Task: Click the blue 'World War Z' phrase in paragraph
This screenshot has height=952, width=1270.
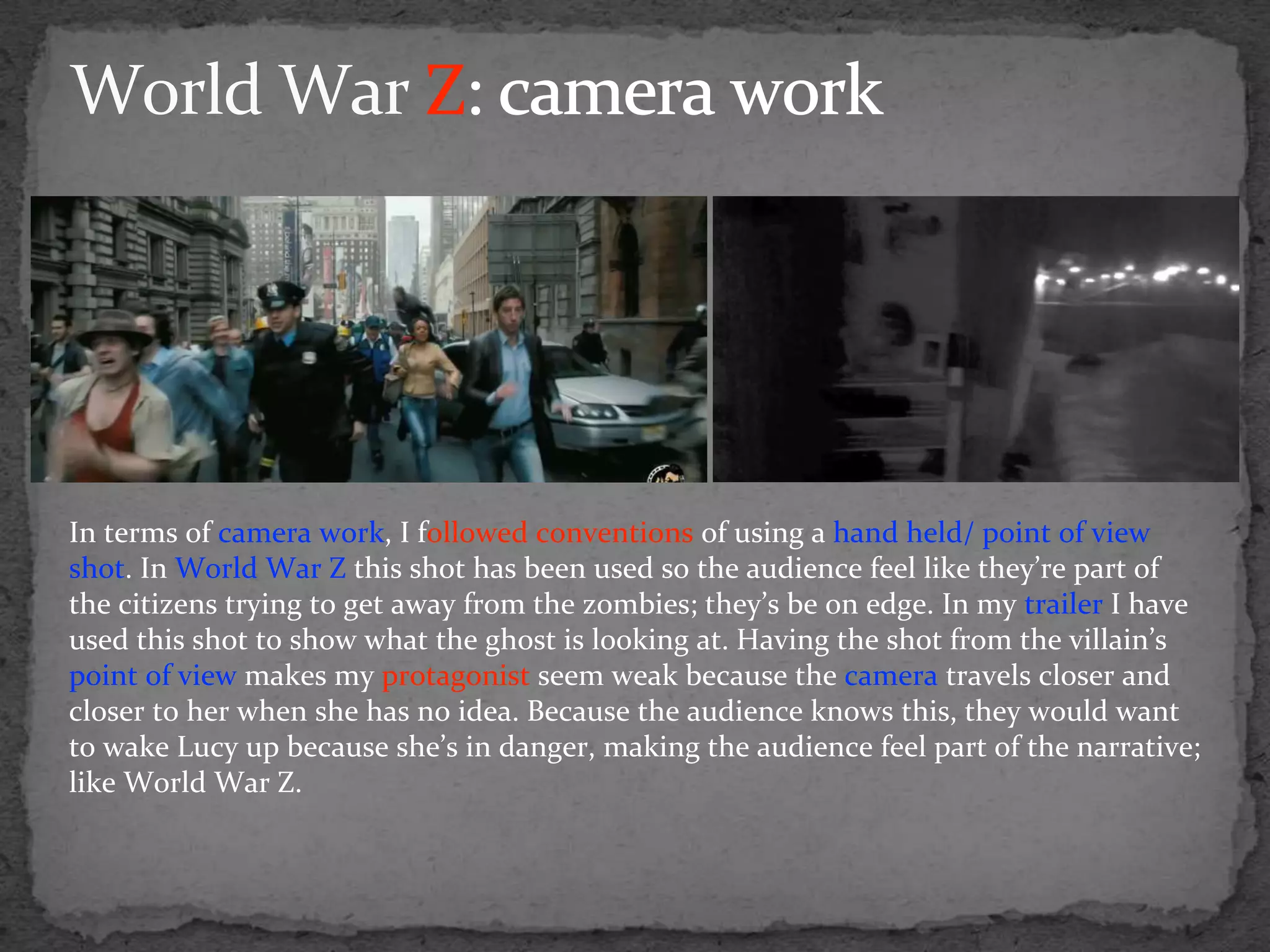Action: click(260, 568)
